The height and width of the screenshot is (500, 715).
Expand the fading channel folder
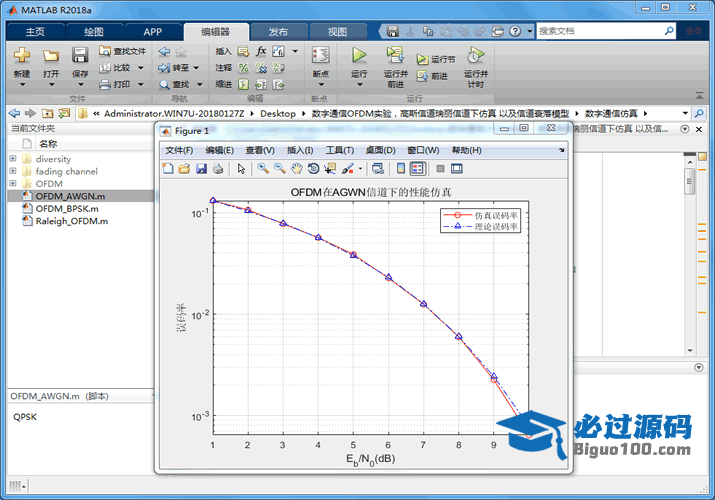(x=13, y=171)
